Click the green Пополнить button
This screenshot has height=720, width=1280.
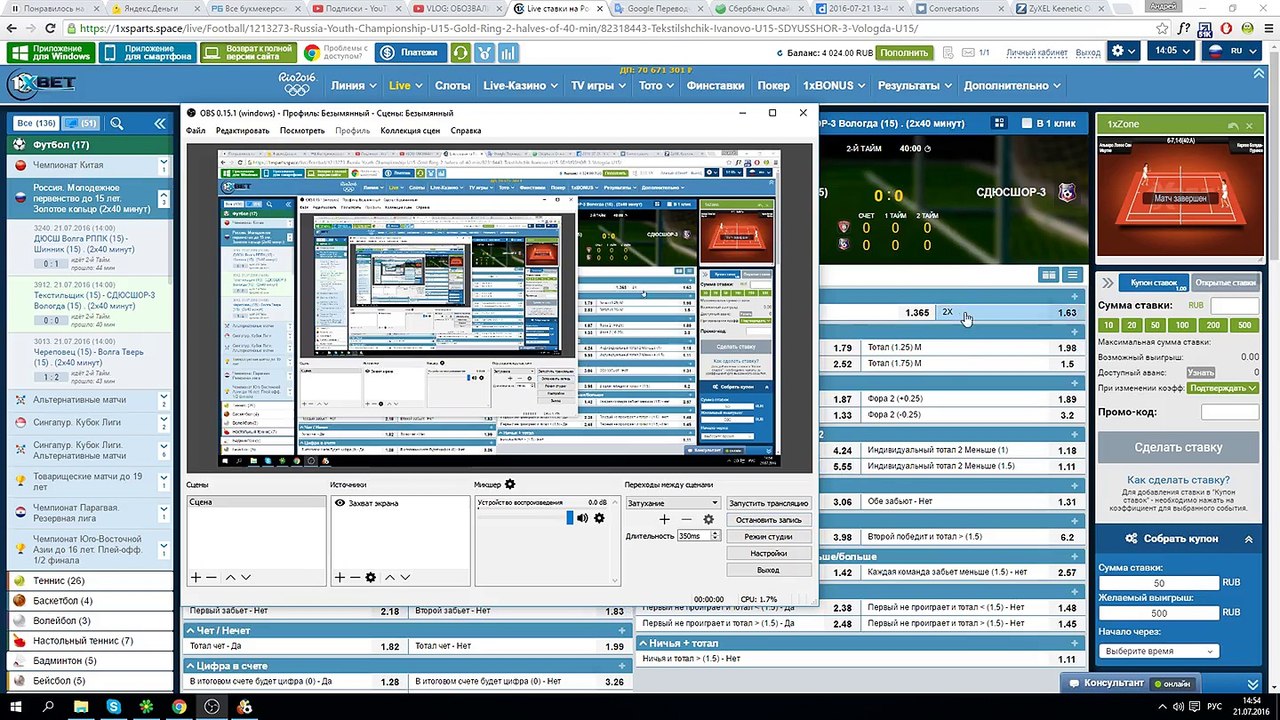point(904,52)
